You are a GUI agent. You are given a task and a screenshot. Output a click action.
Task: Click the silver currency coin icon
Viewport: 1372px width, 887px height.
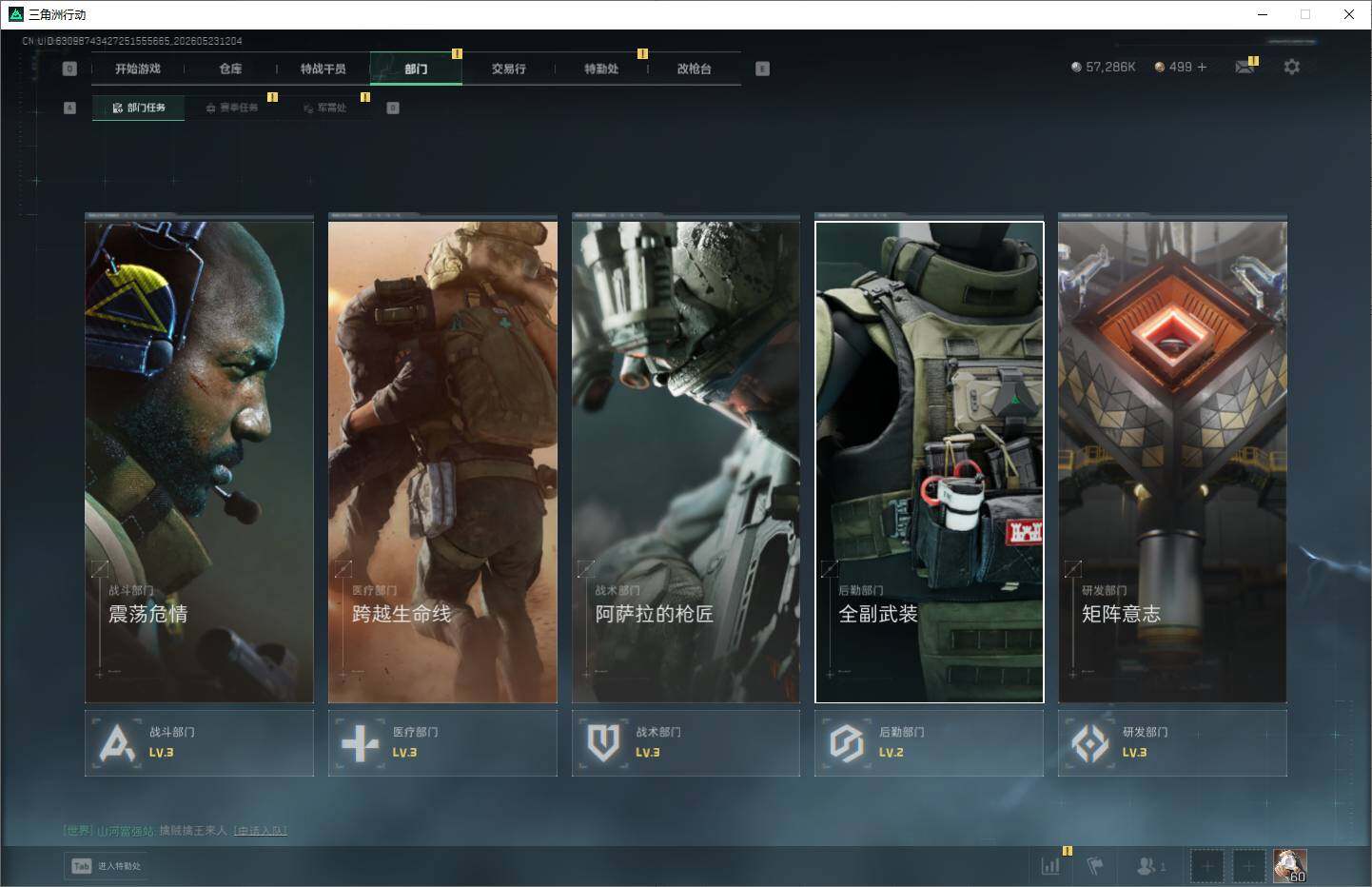[x=1076, y=68]
